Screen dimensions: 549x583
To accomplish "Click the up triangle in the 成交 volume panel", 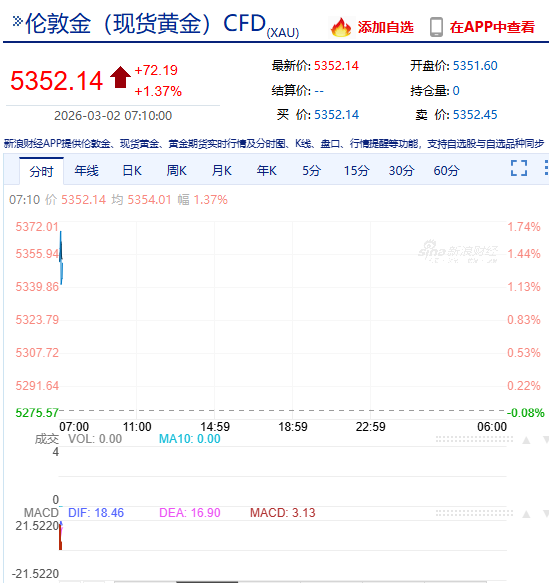I will coord(526,441).
